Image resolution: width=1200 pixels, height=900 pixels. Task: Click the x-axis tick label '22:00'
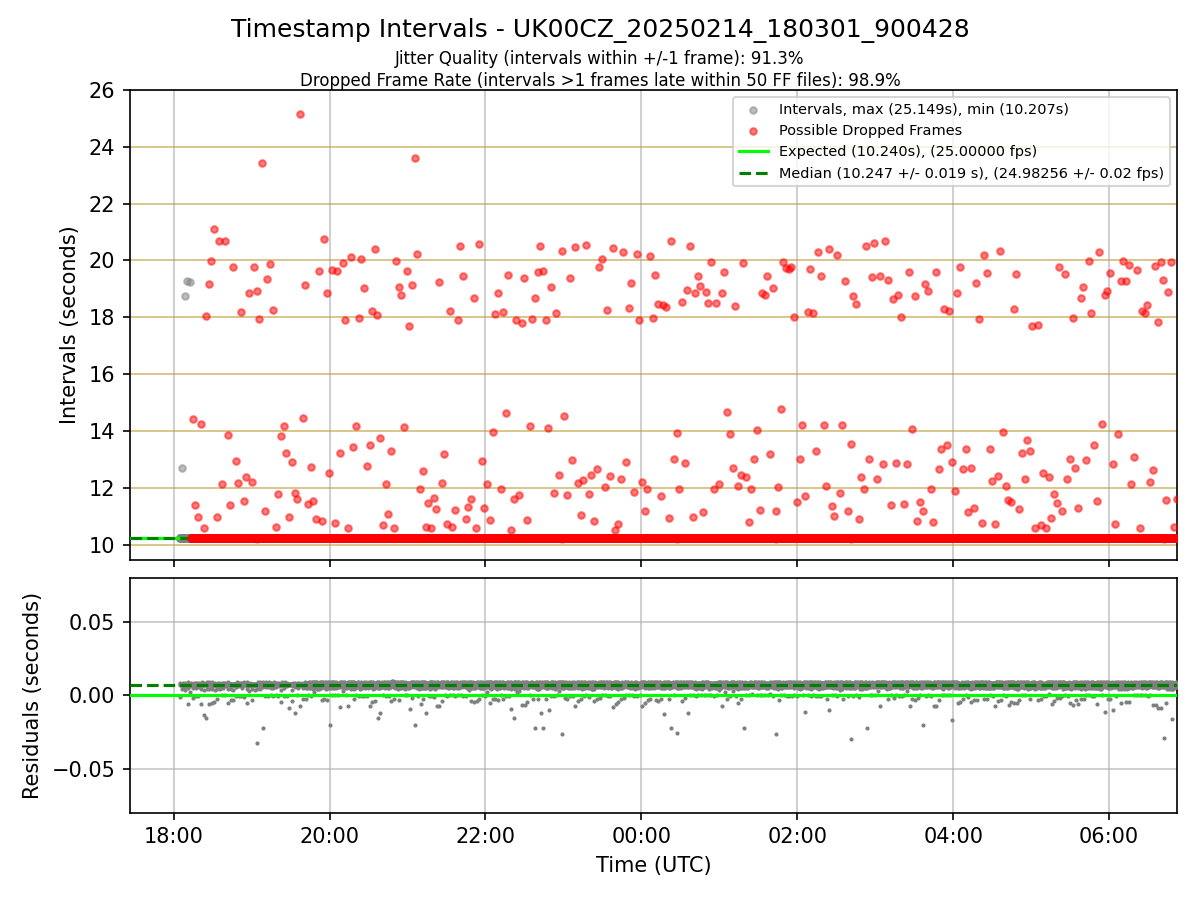[x=485, y=835]
